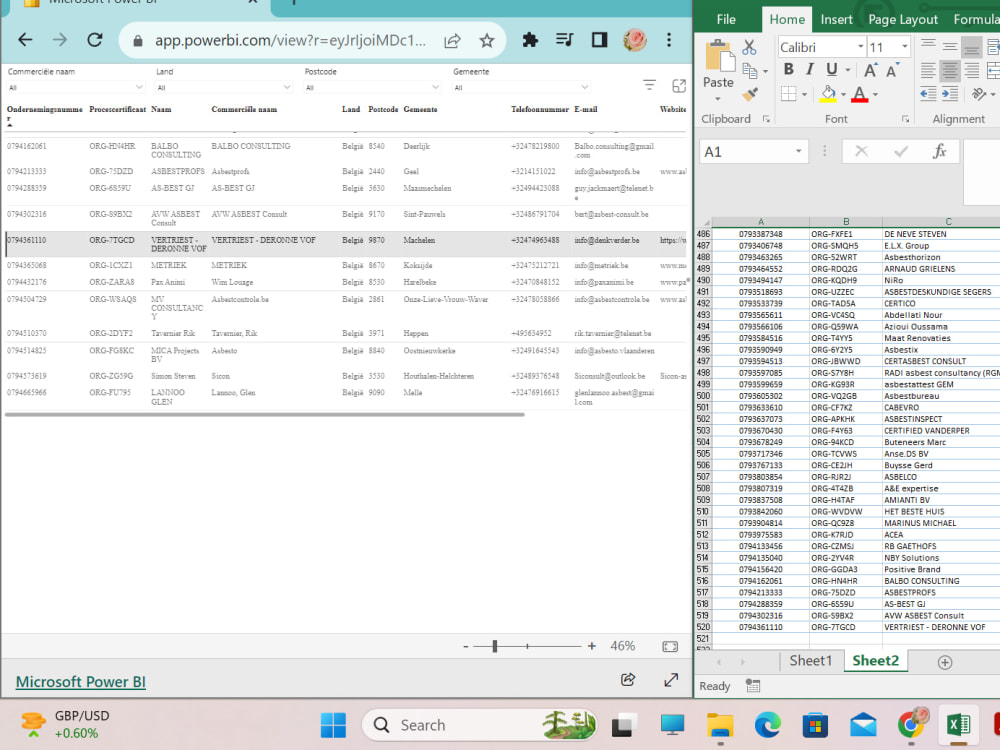Open Power BI full screen mode arrow
This screenshot has height=750, width=1000.
point(671,680)
